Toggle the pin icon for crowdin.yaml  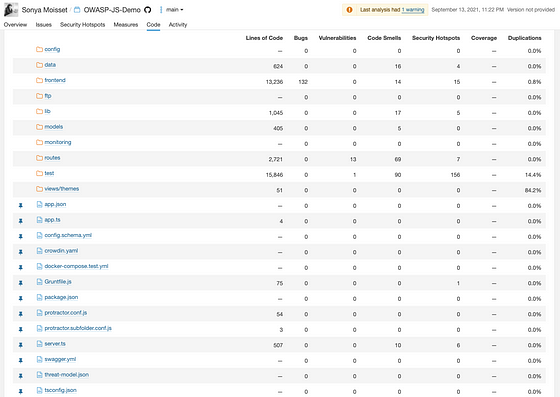(21, 252)
